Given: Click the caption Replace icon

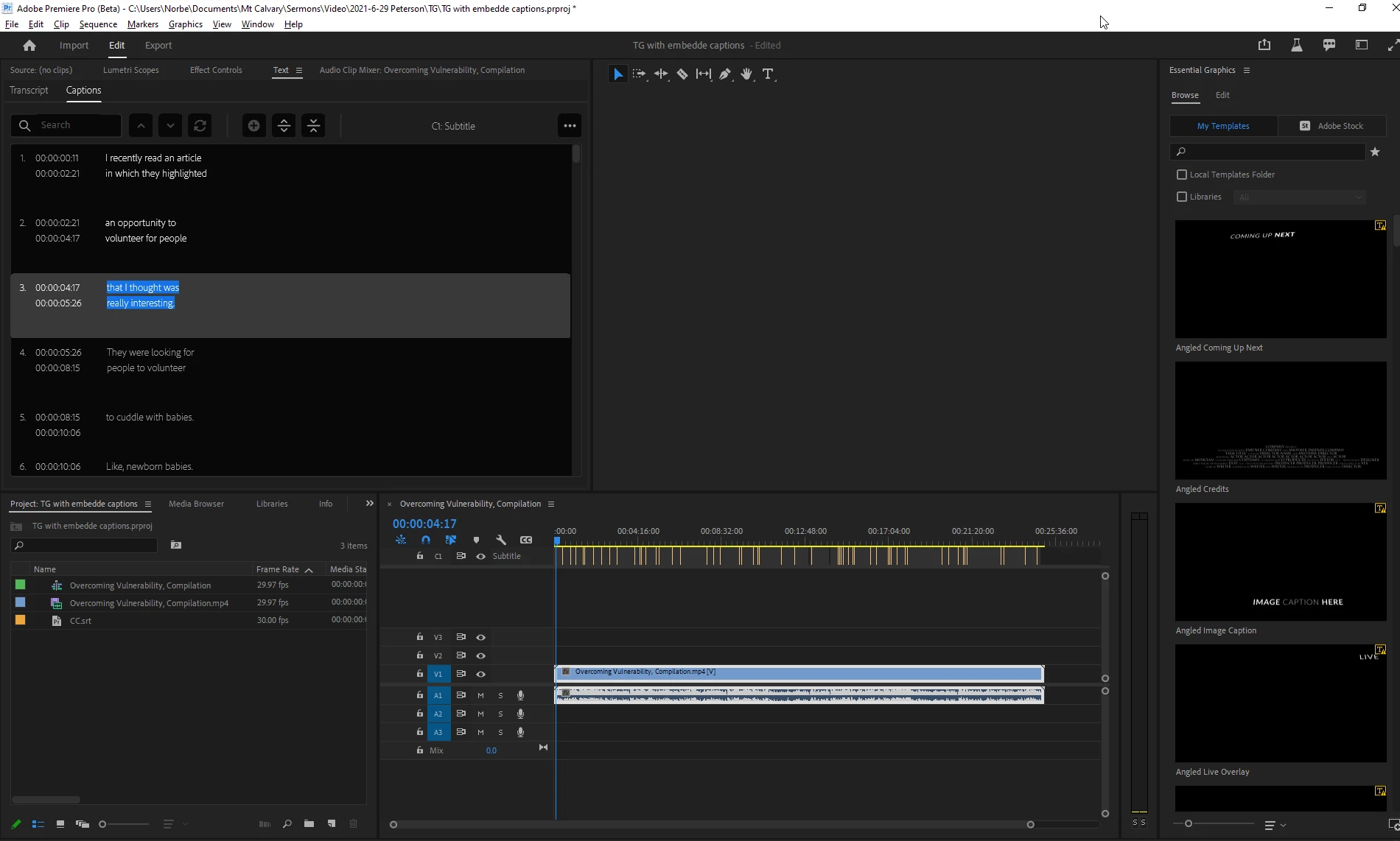Looking at the screenshot, I should click(x=200, y=126).
